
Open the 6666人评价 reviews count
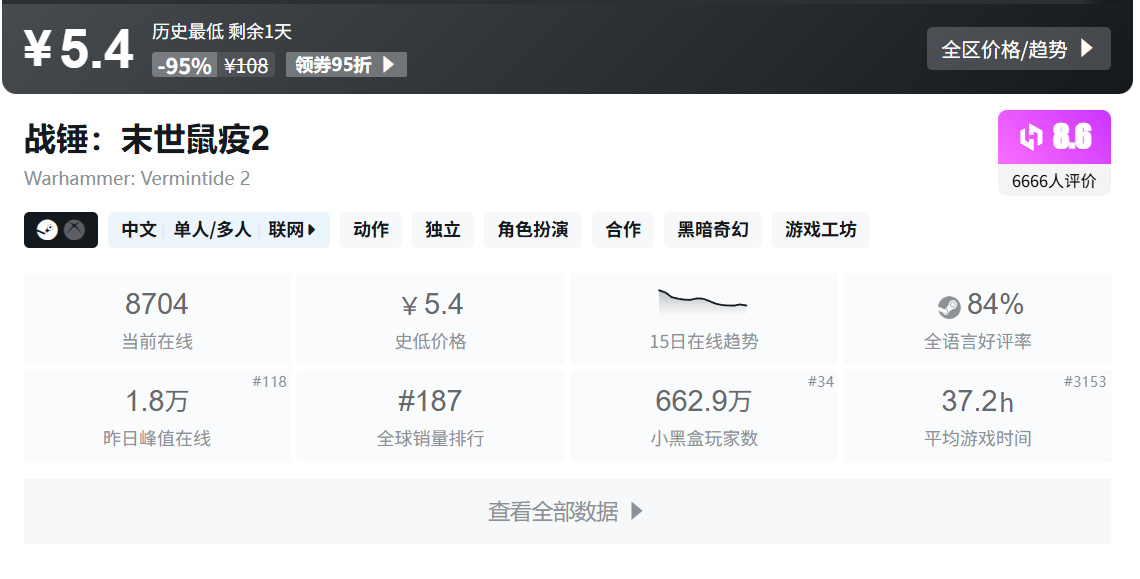(x=1053, y=180)
